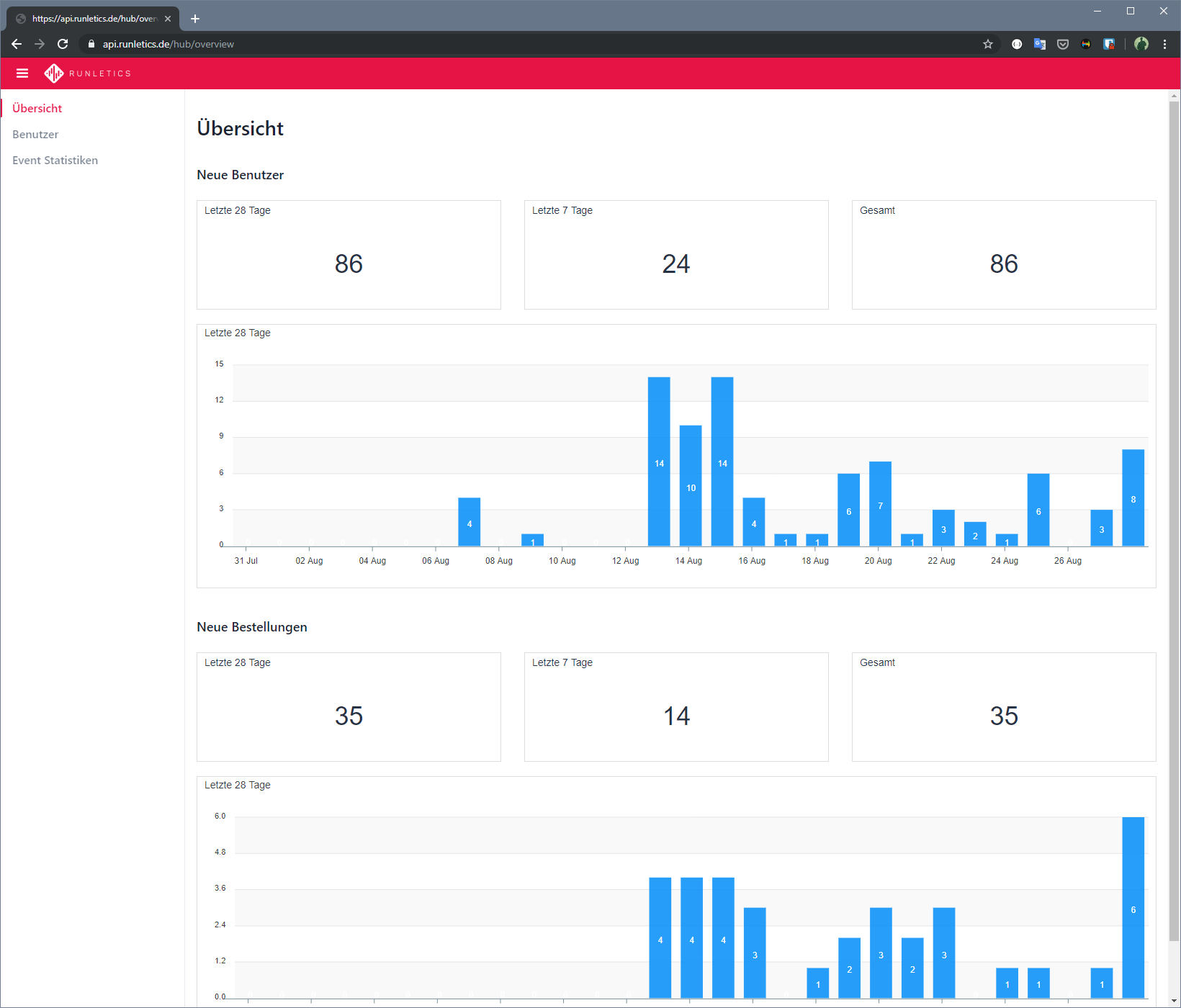This screenshot has height=1008, width=1181.
Task: Click the user chart bar labeled 8
Action: pyautogui.click(x=1133, y=498)
